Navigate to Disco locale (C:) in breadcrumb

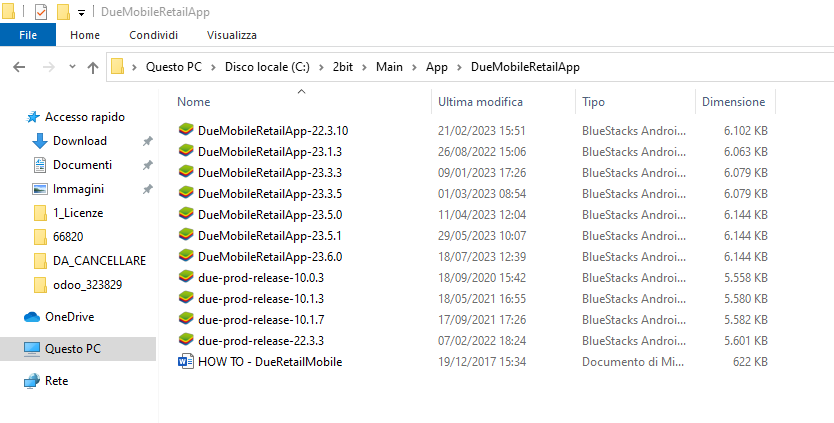(267, 67)
